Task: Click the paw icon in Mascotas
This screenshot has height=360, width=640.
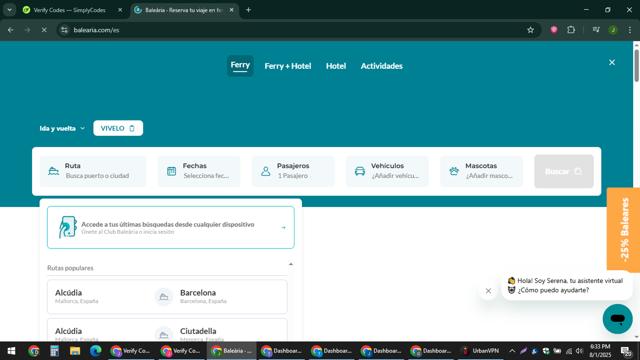Action: point(454,171)
